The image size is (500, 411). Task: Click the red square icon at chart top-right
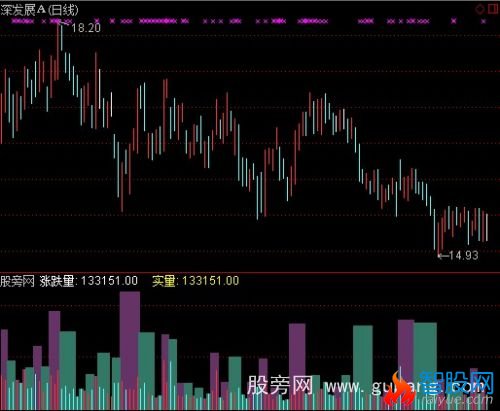click(x=493, y=9)
